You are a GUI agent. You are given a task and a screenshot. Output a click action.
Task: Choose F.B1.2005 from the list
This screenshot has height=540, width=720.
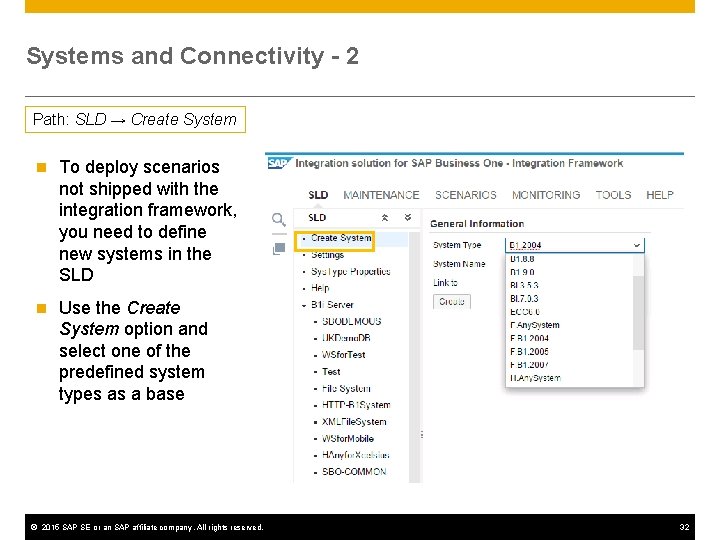pyautogui.click(x=529, y=352)
